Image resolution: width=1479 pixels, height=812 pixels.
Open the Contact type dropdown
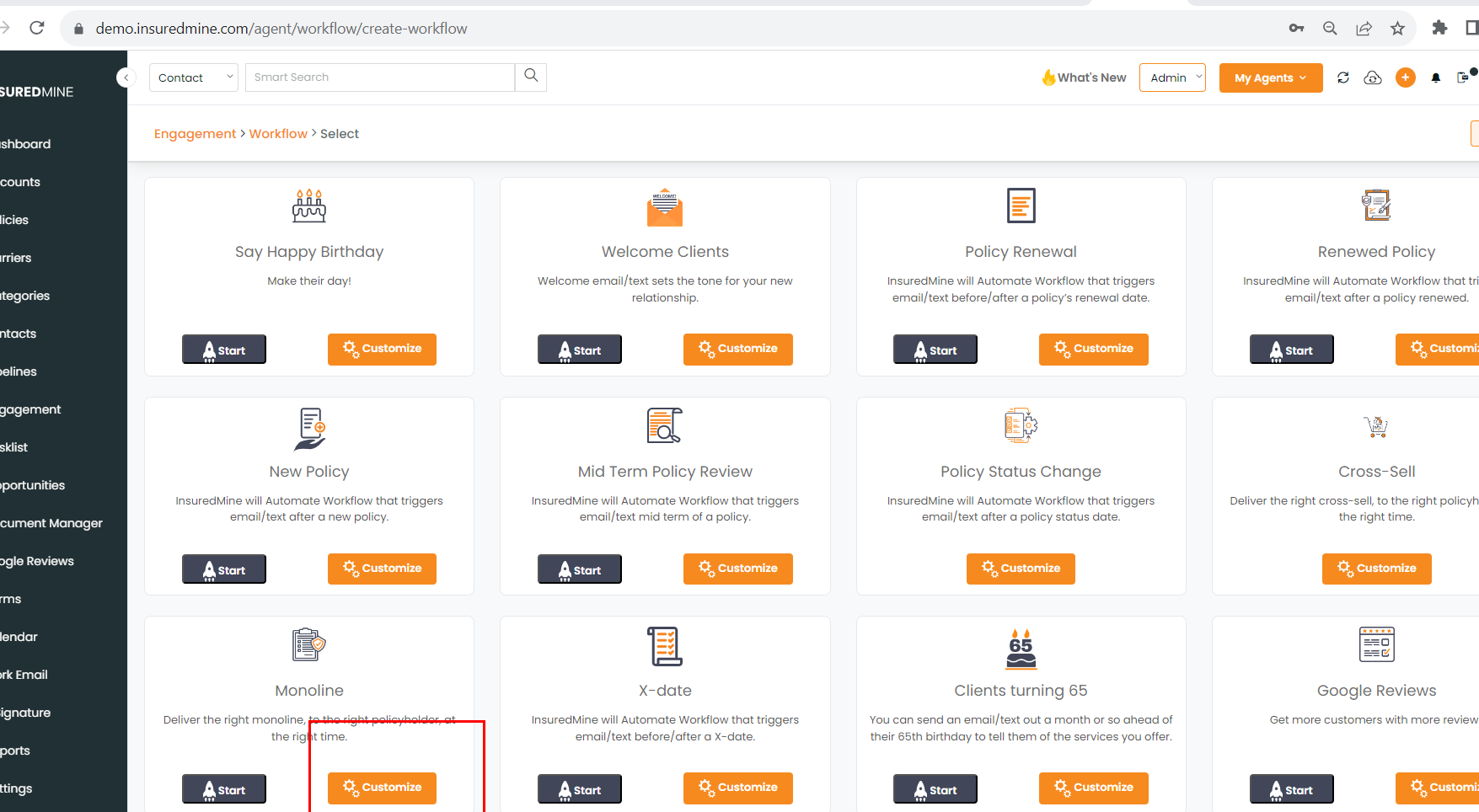tap(194, 77)
